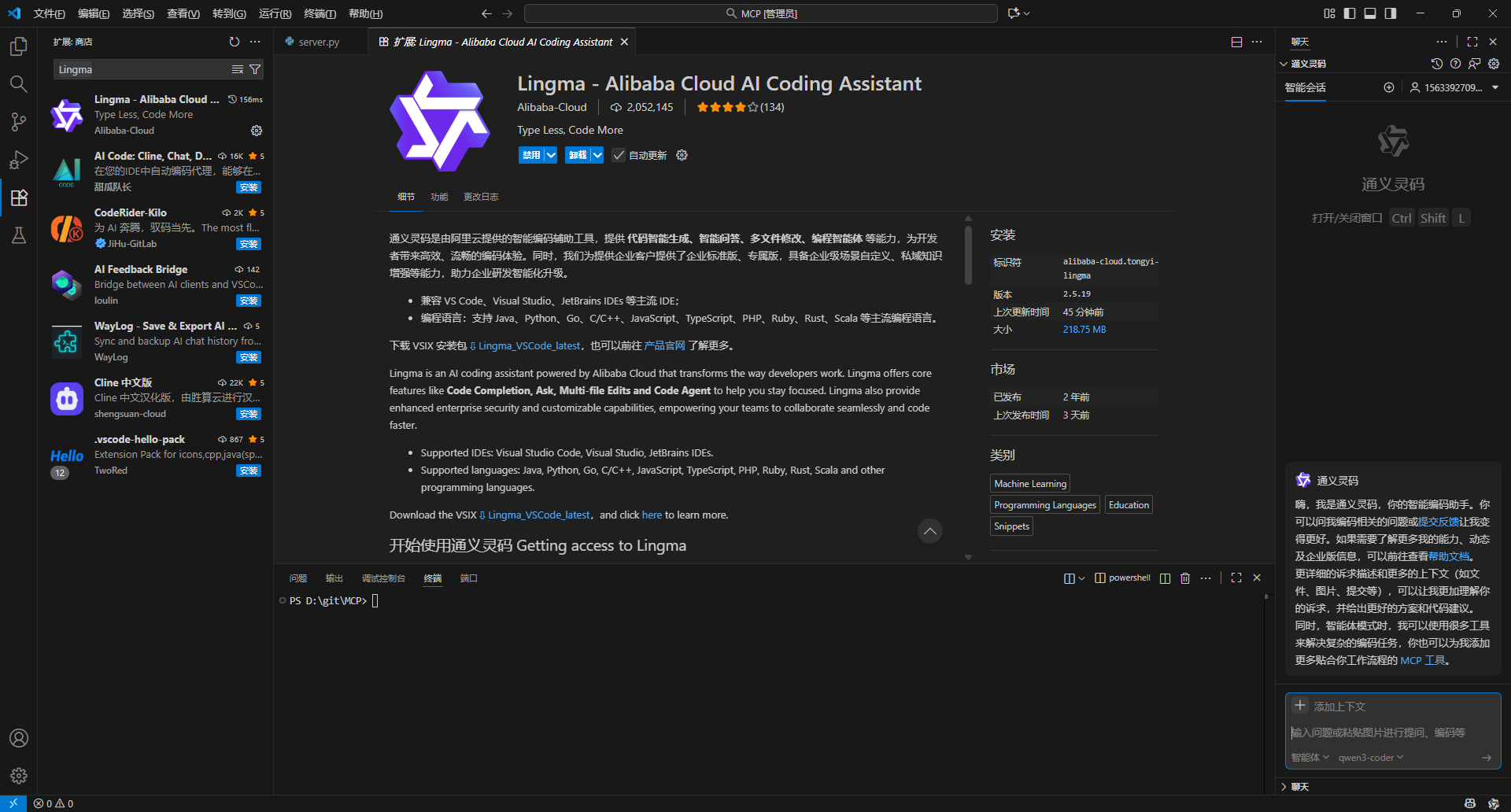Refresh the extensions list
This screenshot has height=812, width=1511.
pyautogui.click(x=234, y=42)
